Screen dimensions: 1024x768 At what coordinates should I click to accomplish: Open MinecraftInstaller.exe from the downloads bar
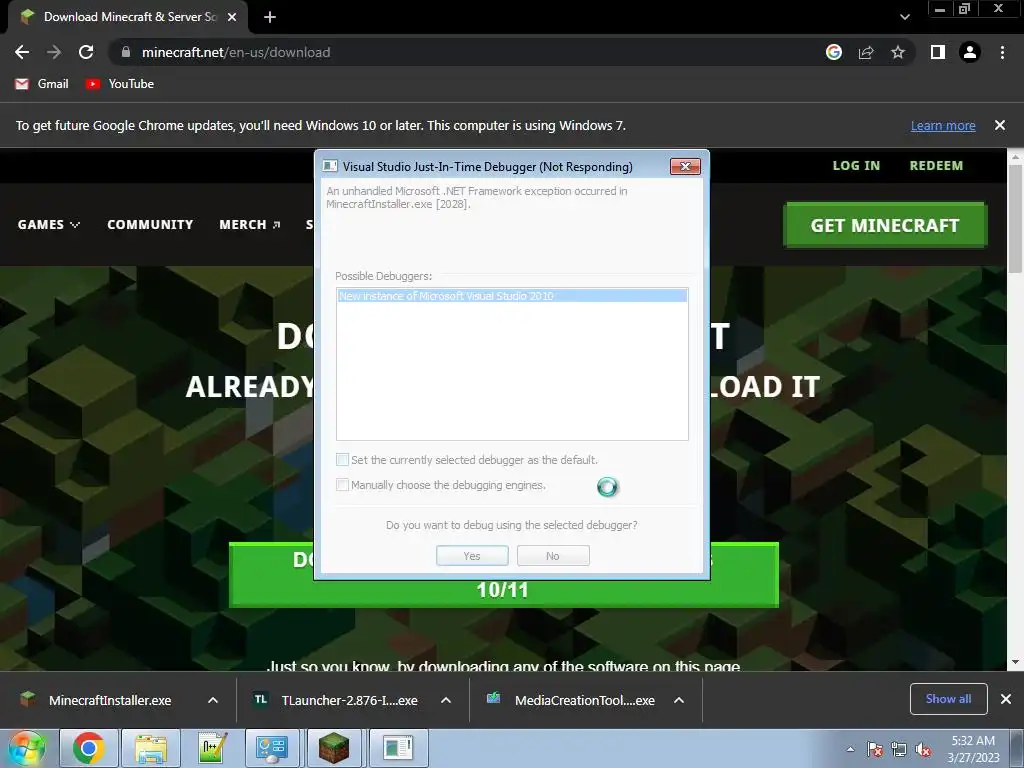tap(110, 700)
